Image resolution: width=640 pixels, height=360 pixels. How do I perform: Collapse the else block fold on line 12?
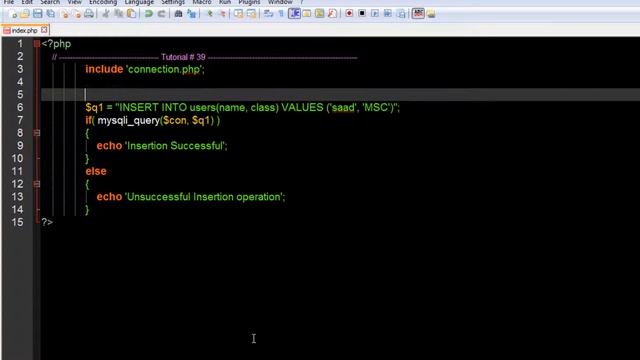[37, 184]
